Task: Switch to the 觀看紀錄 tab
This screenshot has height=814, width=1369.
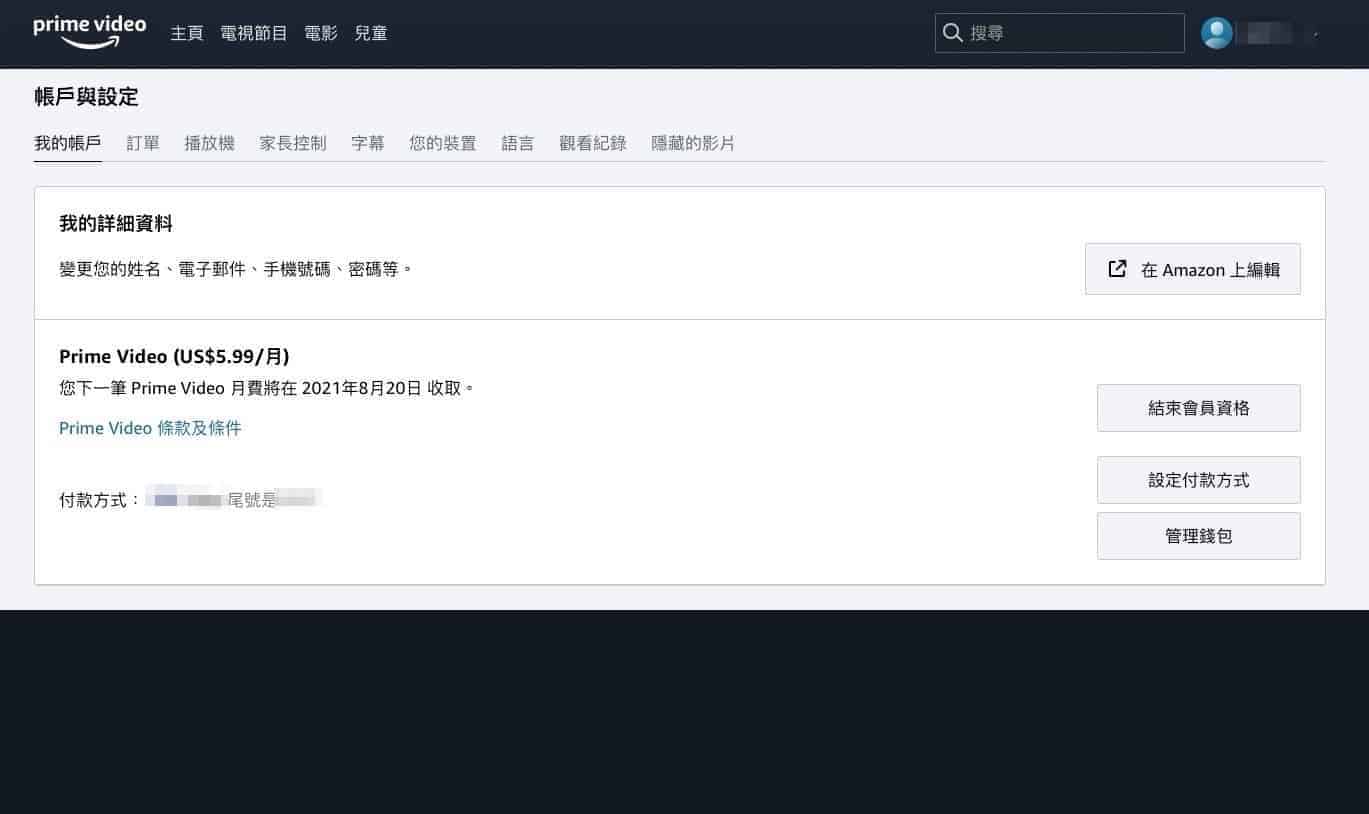Action: click(x=593, y=143)
